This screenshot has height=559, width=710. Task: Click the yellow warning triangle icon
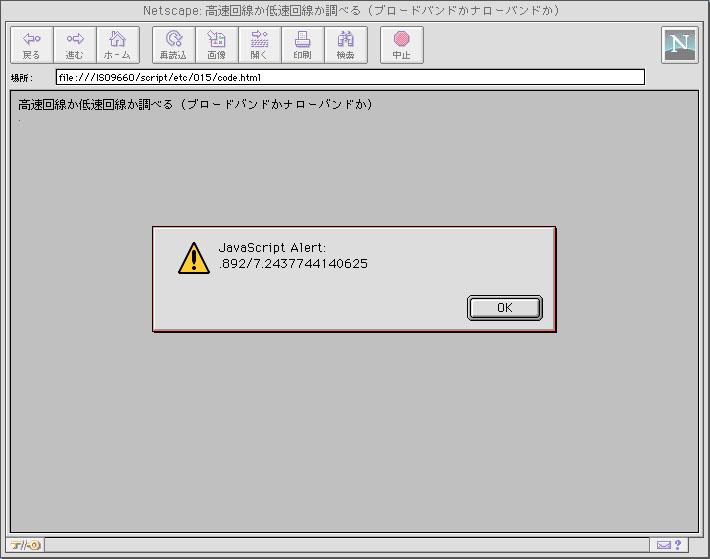coord(194,258)
